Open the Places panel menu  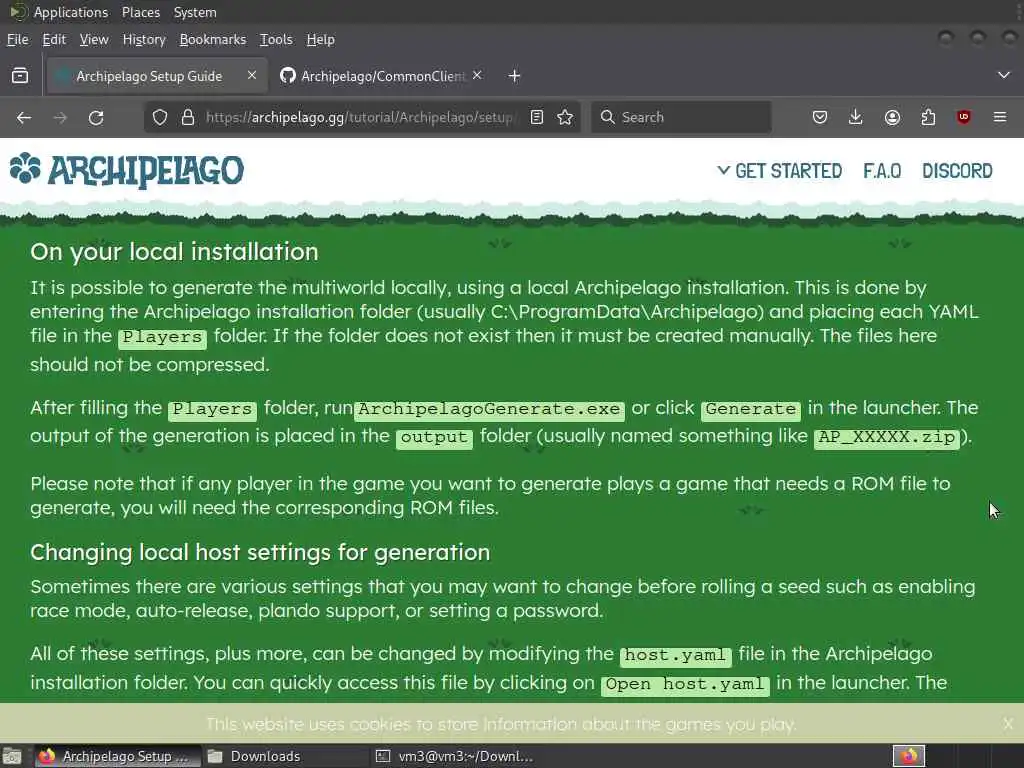pos(141,12)
